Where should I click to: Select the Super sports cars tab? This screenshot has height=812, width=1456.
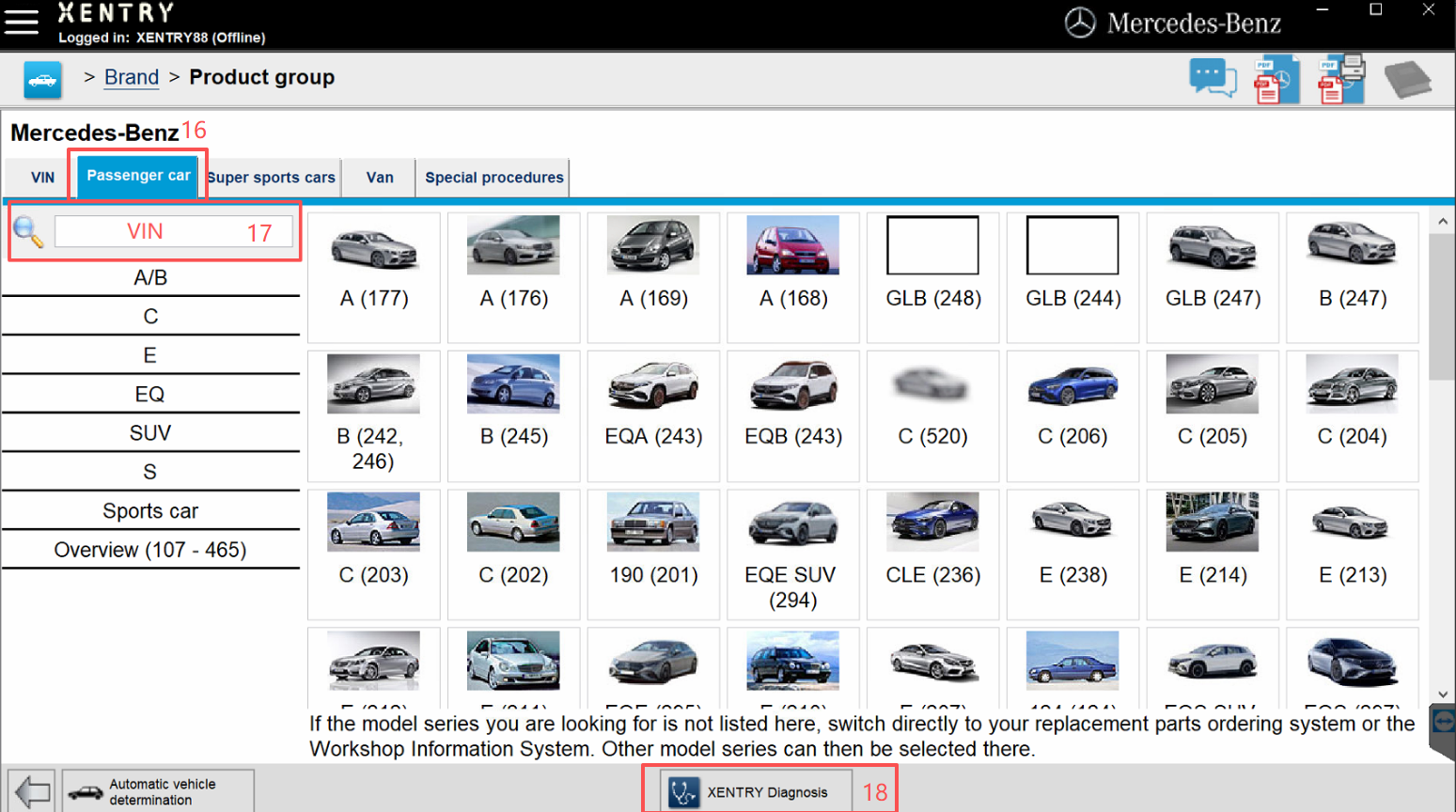pos(272,178)
